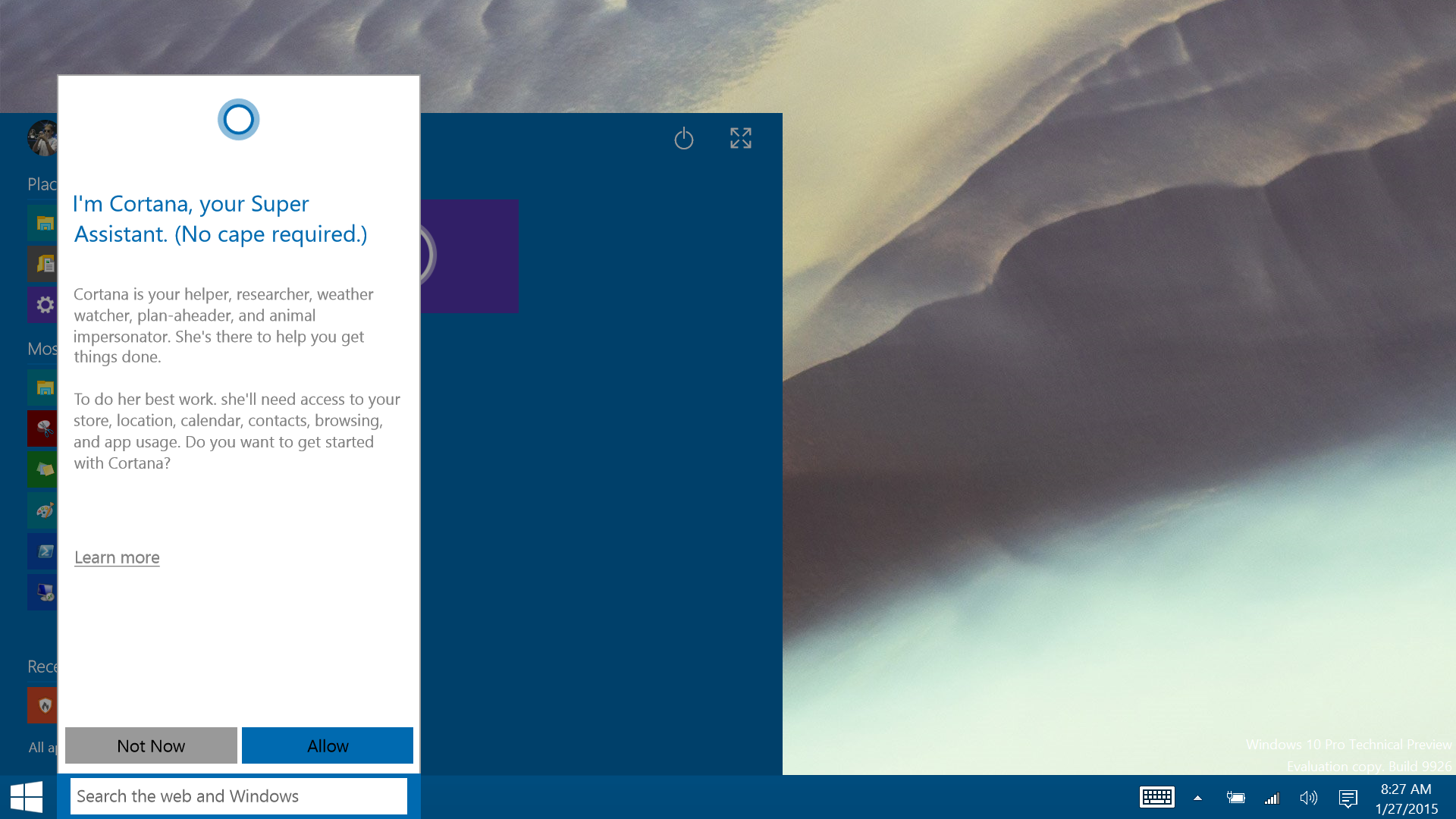Show hidden tray icons arrow
This screenshot has height=819, width=1456.
pyautogui.click(x=1197, y=798)
